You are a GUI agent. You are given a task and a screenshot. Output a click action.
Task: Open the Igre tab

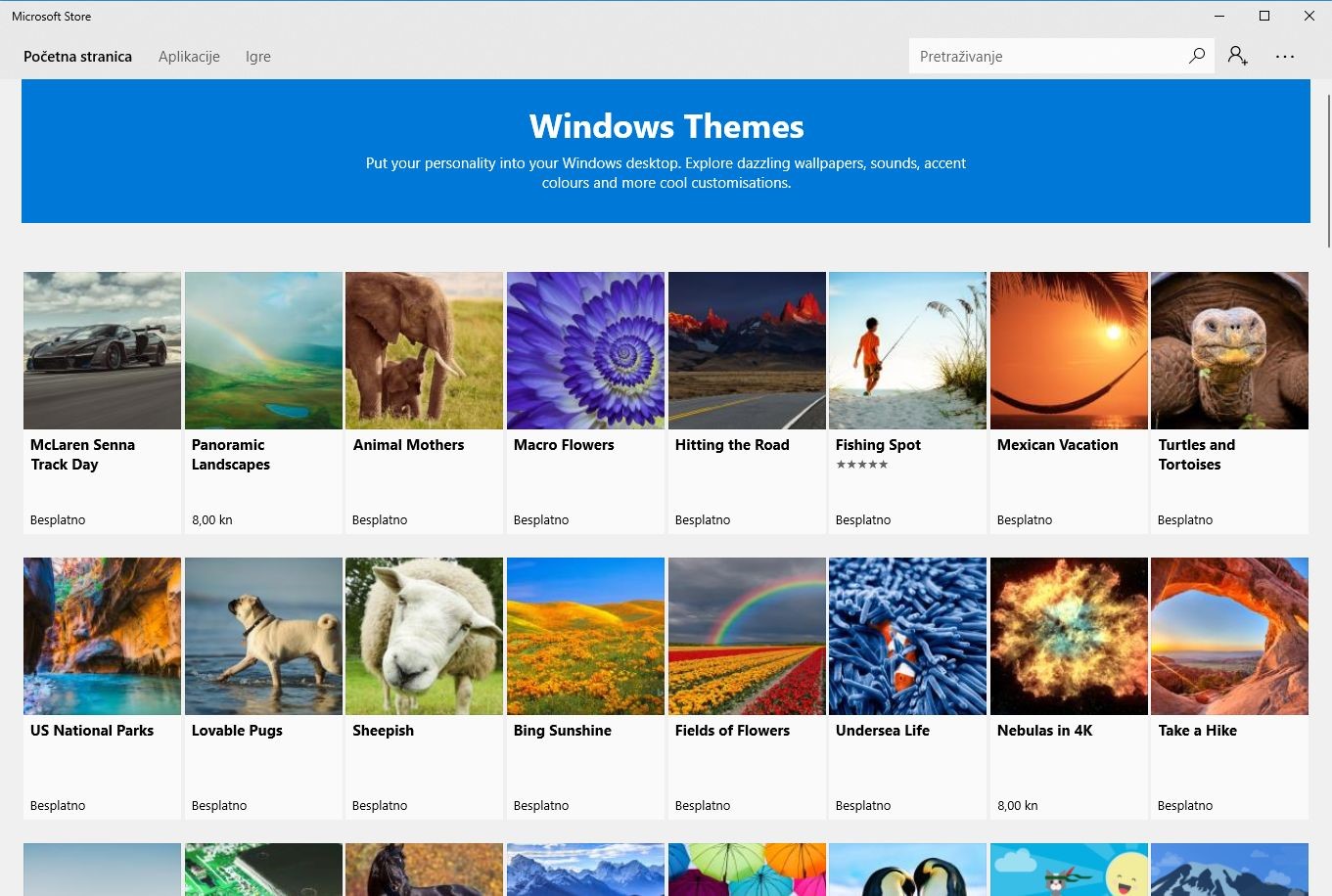(258, 56)
